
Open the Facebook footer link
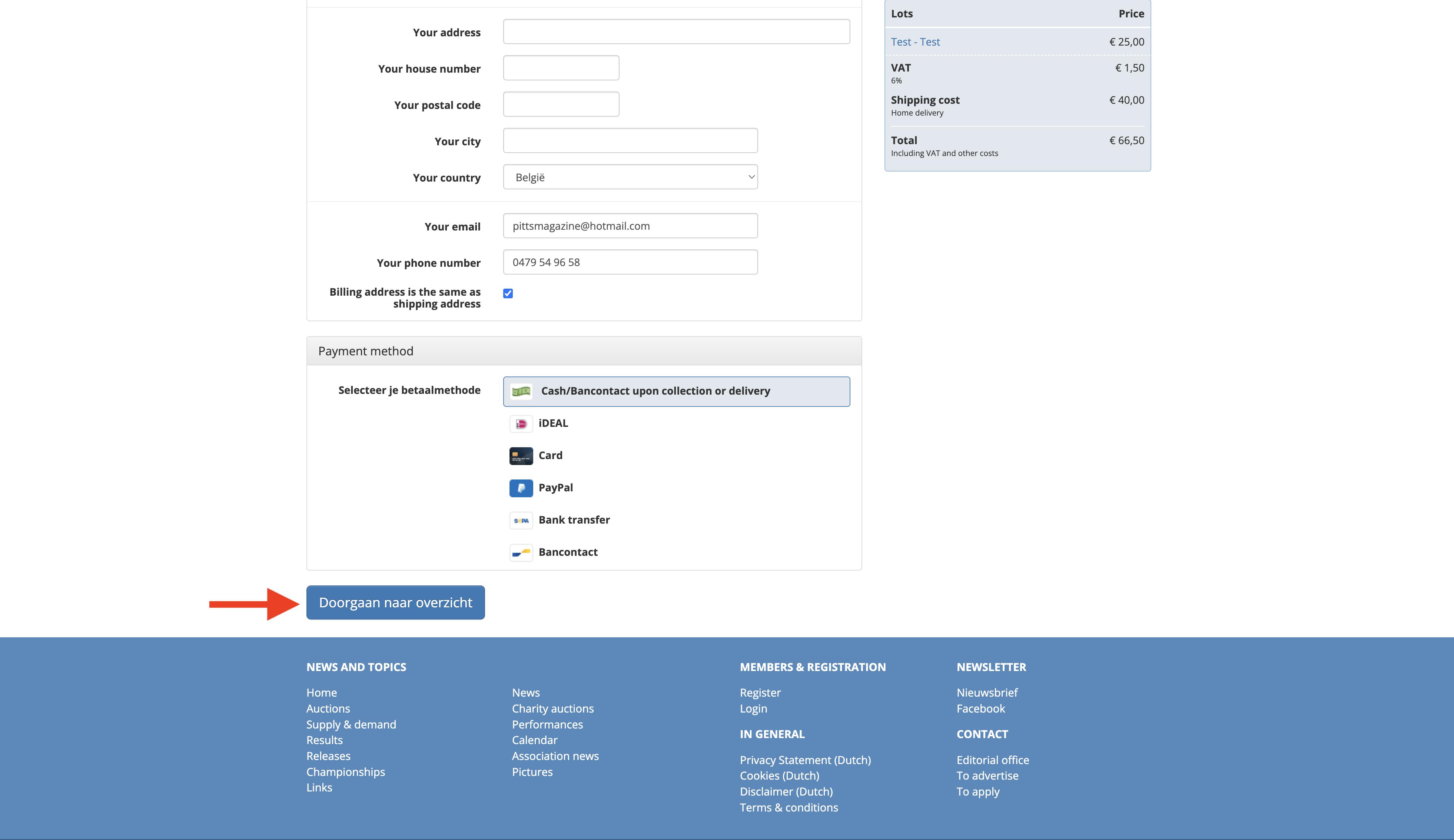(x=980, y=708)
